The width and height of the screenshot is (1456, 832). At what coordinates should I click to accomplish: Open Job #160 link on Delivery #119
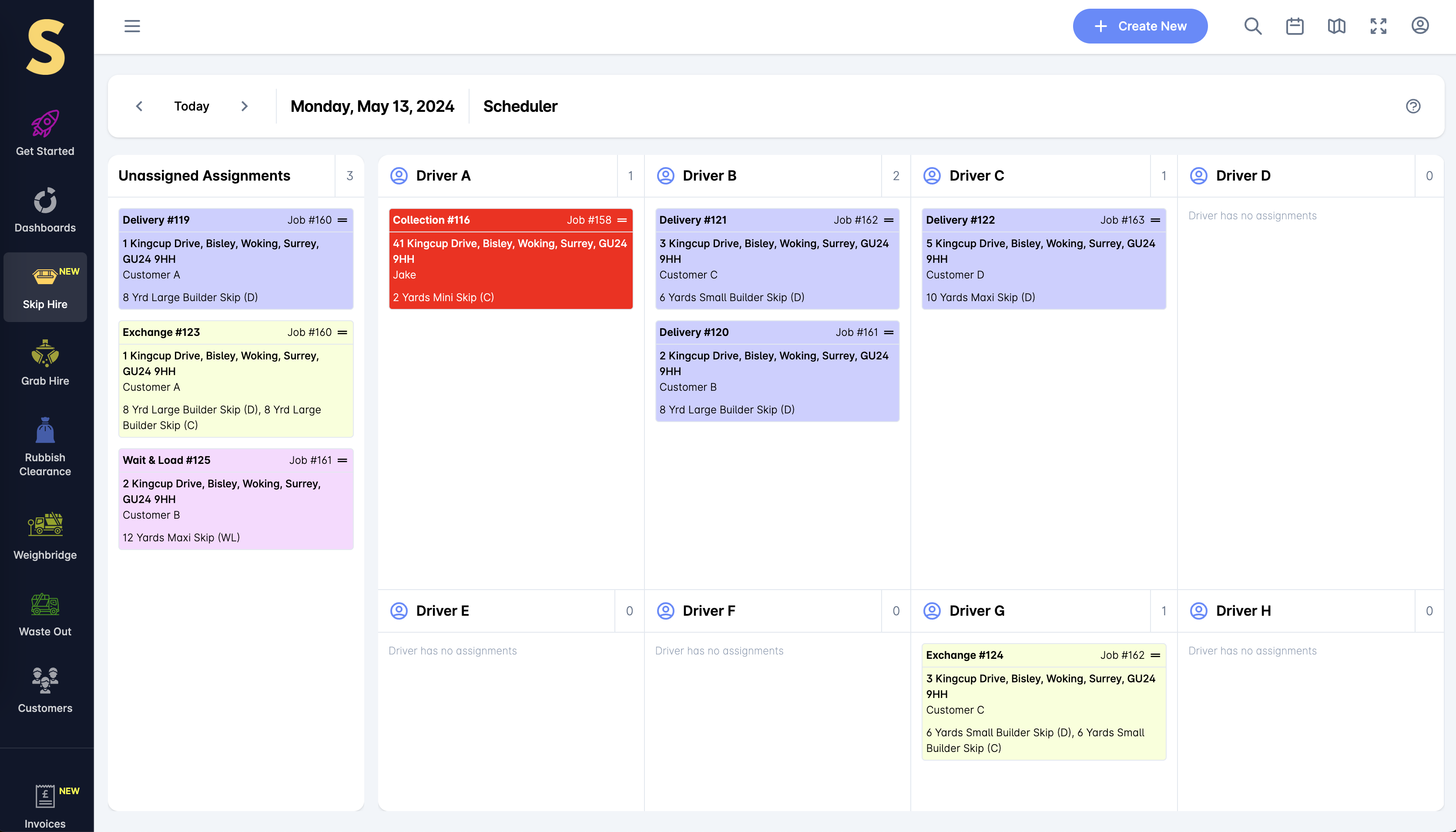click(x=309, y=220)
